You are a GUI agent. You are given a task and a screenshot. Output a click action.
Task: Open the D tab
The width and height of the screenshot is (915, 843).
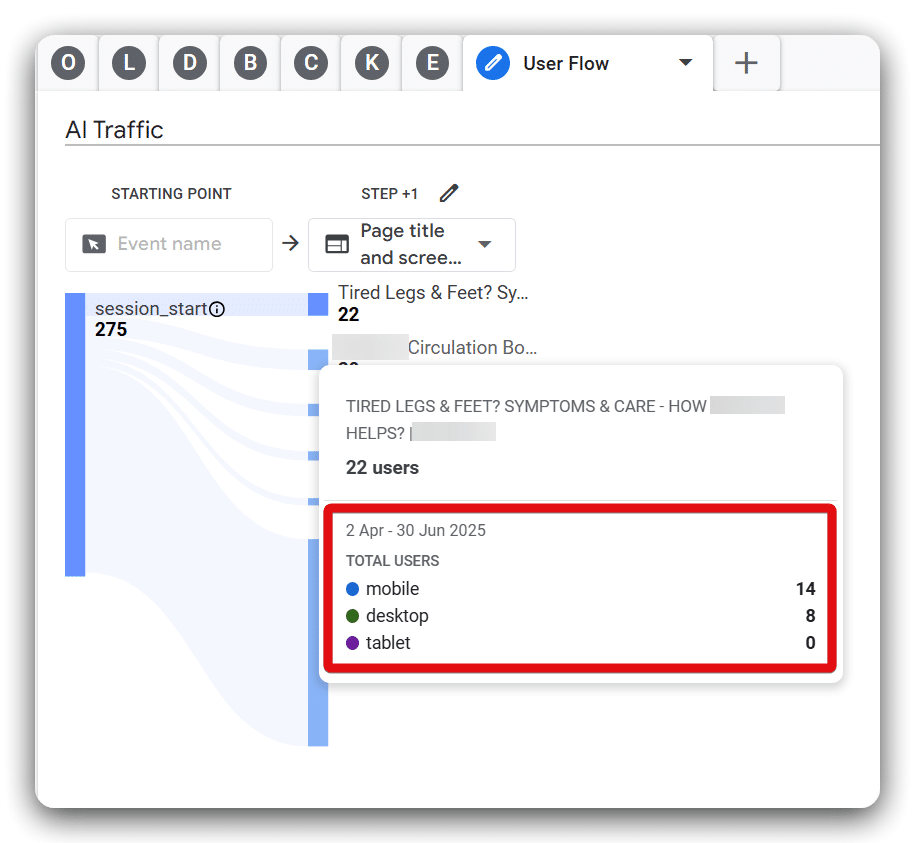point(190,63)
